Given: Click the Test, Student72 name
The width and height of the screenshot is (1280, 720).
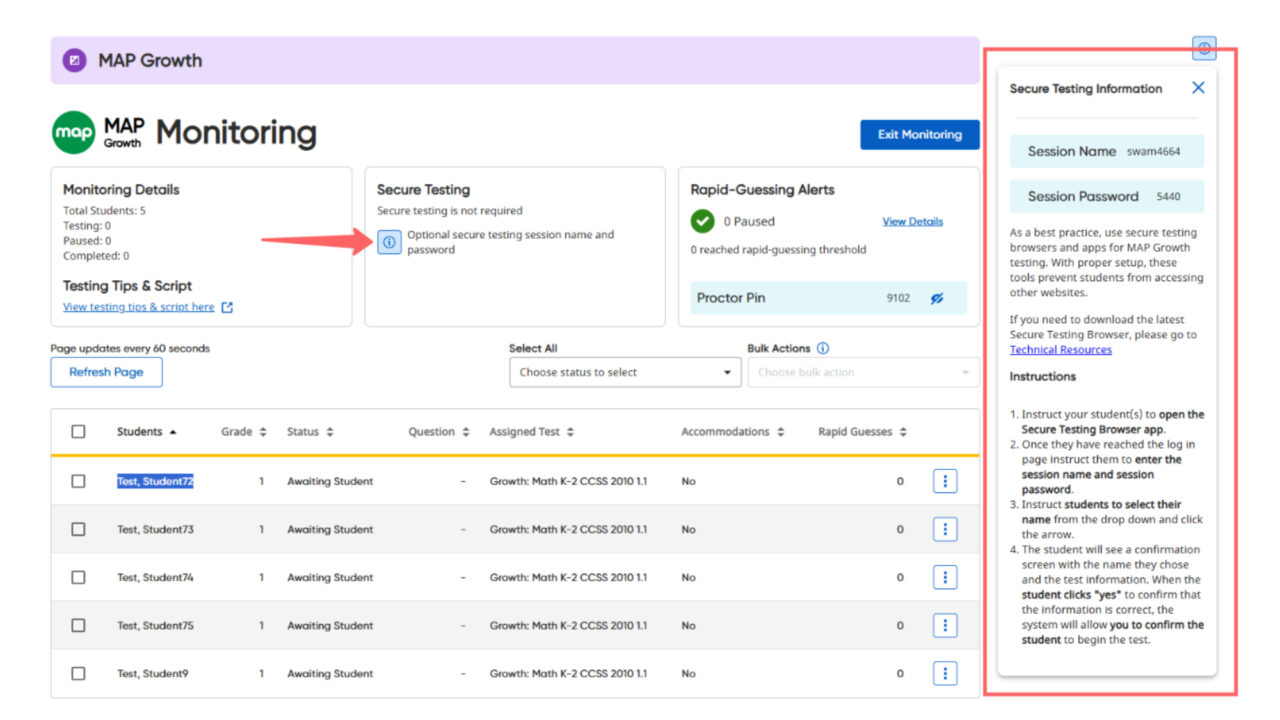Looking at the screenshot, I should tap(155, 481).
